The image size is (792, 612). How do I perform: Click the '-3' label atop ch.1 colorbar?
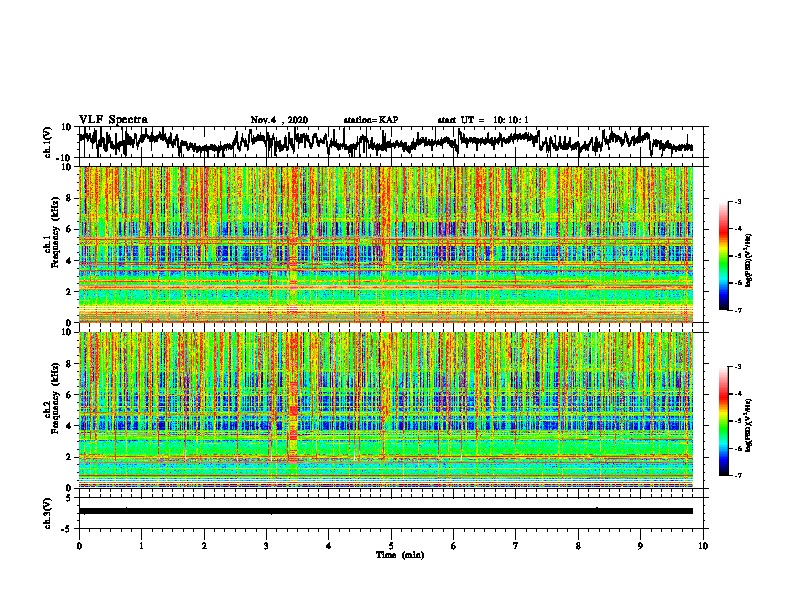point(737,201)
